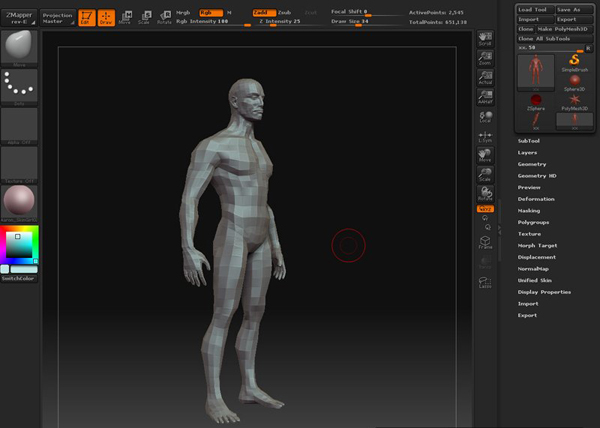Click the Clone button
This screenshot has height=428, width=600.
(525, 29)
